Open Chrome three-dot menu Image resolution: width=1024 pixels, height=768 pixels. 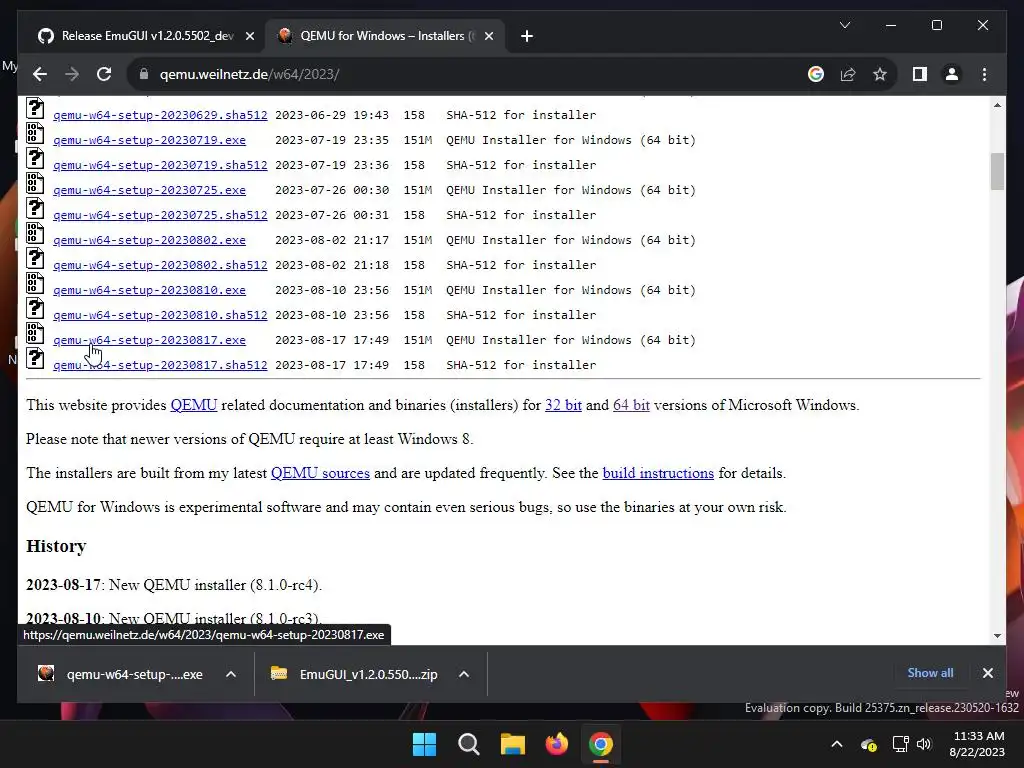click(984, 74)
